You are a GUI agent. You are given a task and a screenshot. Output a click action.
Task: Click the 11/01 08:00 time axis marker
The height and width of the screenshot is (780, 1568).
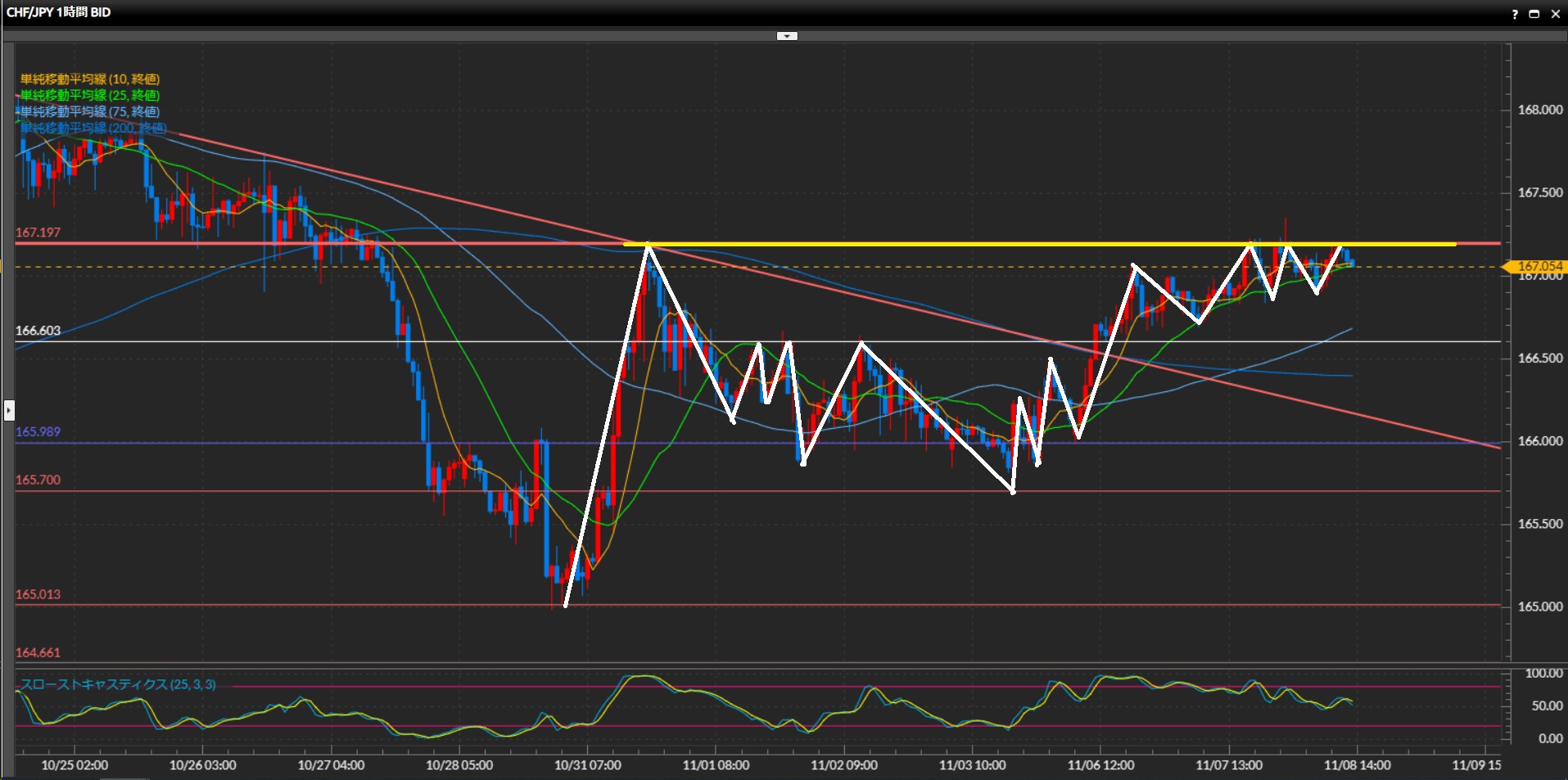point(716,765)
